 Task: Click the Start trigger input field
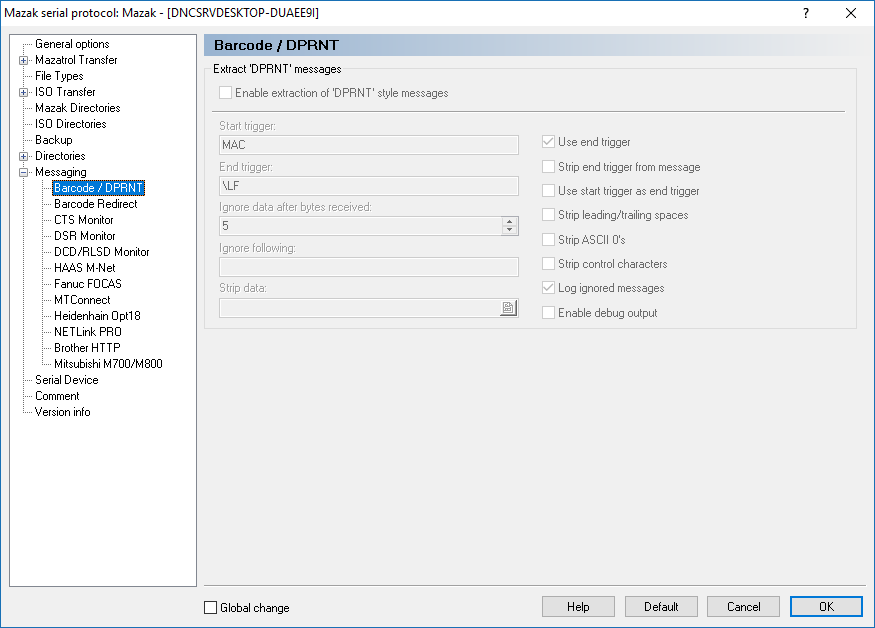click(x=368, y=146)
